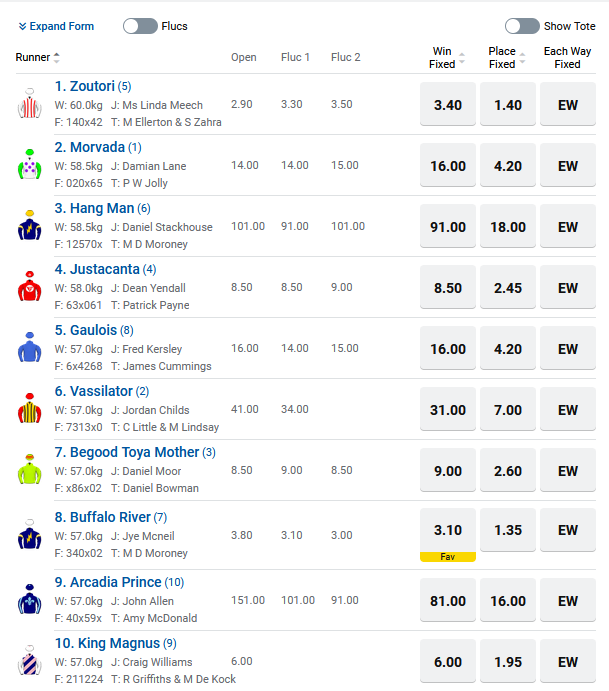The width and height of the screenshot is (609, 691).
Task: Select Buffalo River win odds 3.10
Action: [x=448, y=532]
